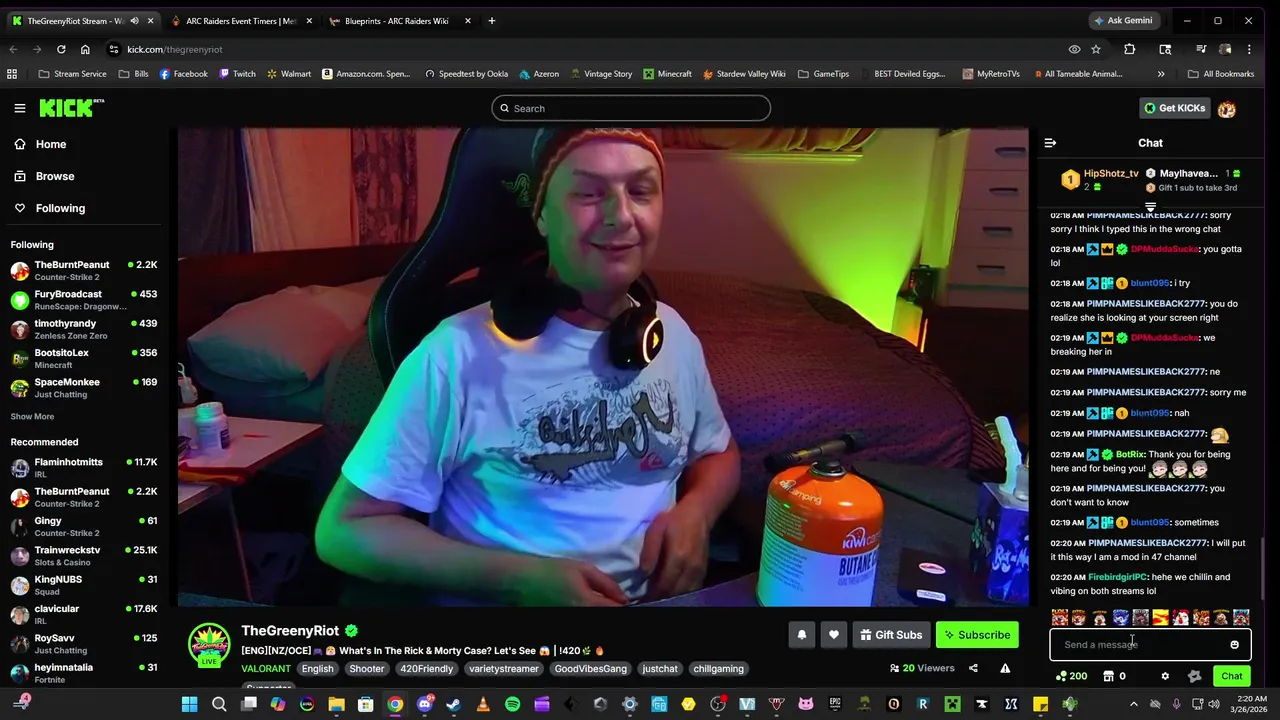The height and width of the screenshot is (720, 1280).
Task: Open the FuryBroadcast channel
Action: (x=84, y=300)
